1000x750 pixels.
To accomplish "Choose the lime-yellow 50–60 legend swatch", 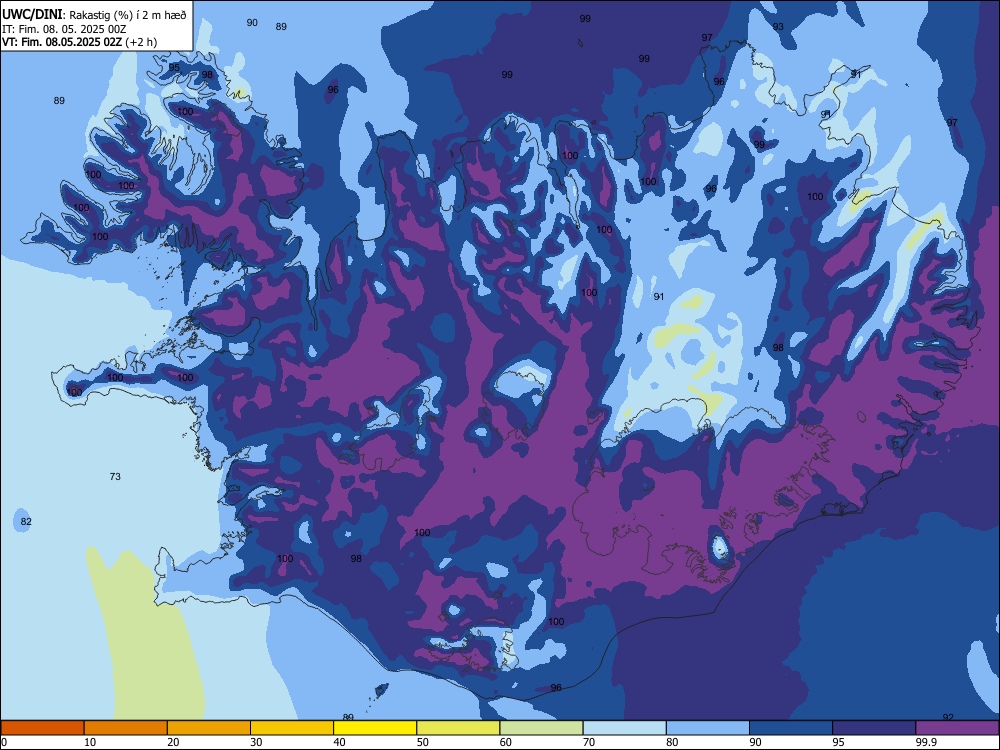I will (458, 728).
